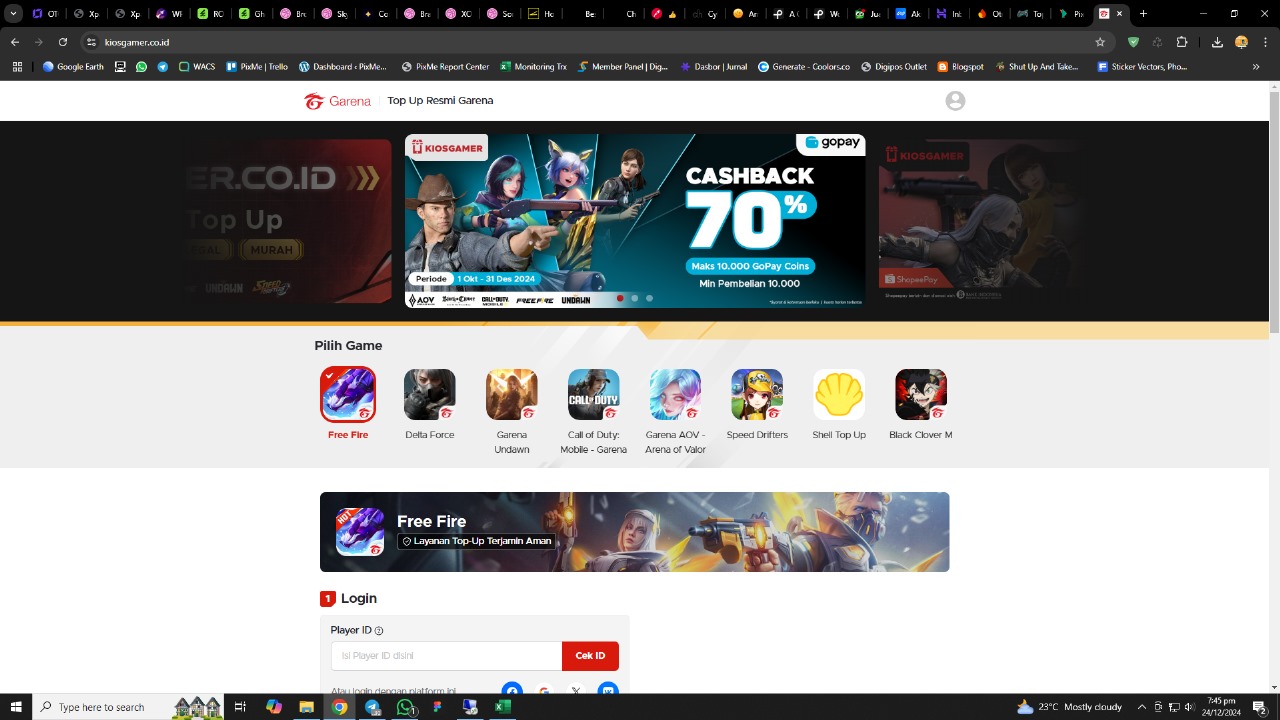Select the Black Clover M icon
Image resolution: width=1280 pixels, height=720 pixels.
921,394
